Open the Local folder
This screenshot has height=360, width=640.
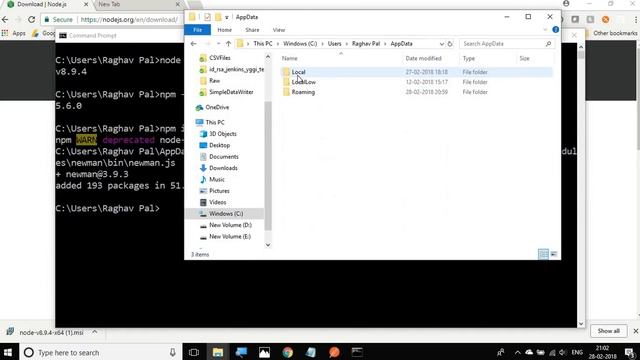[x=298, y=72]
